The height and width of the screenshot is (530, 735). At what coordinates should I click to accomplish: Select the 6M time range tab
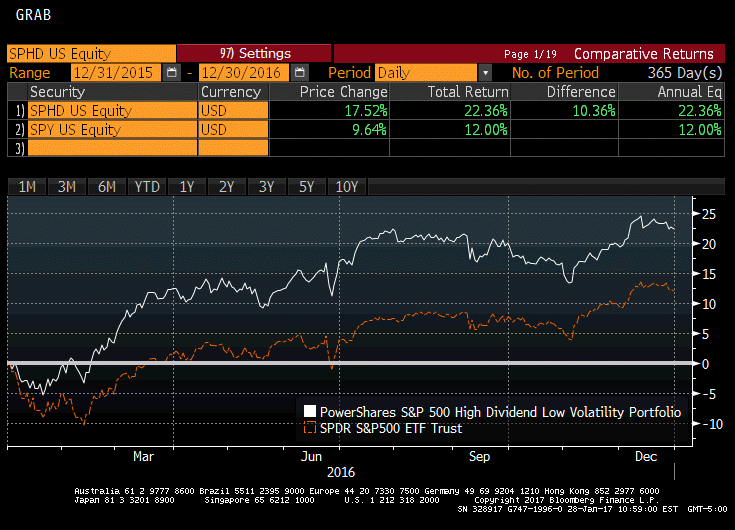click(x=106, y=187)
